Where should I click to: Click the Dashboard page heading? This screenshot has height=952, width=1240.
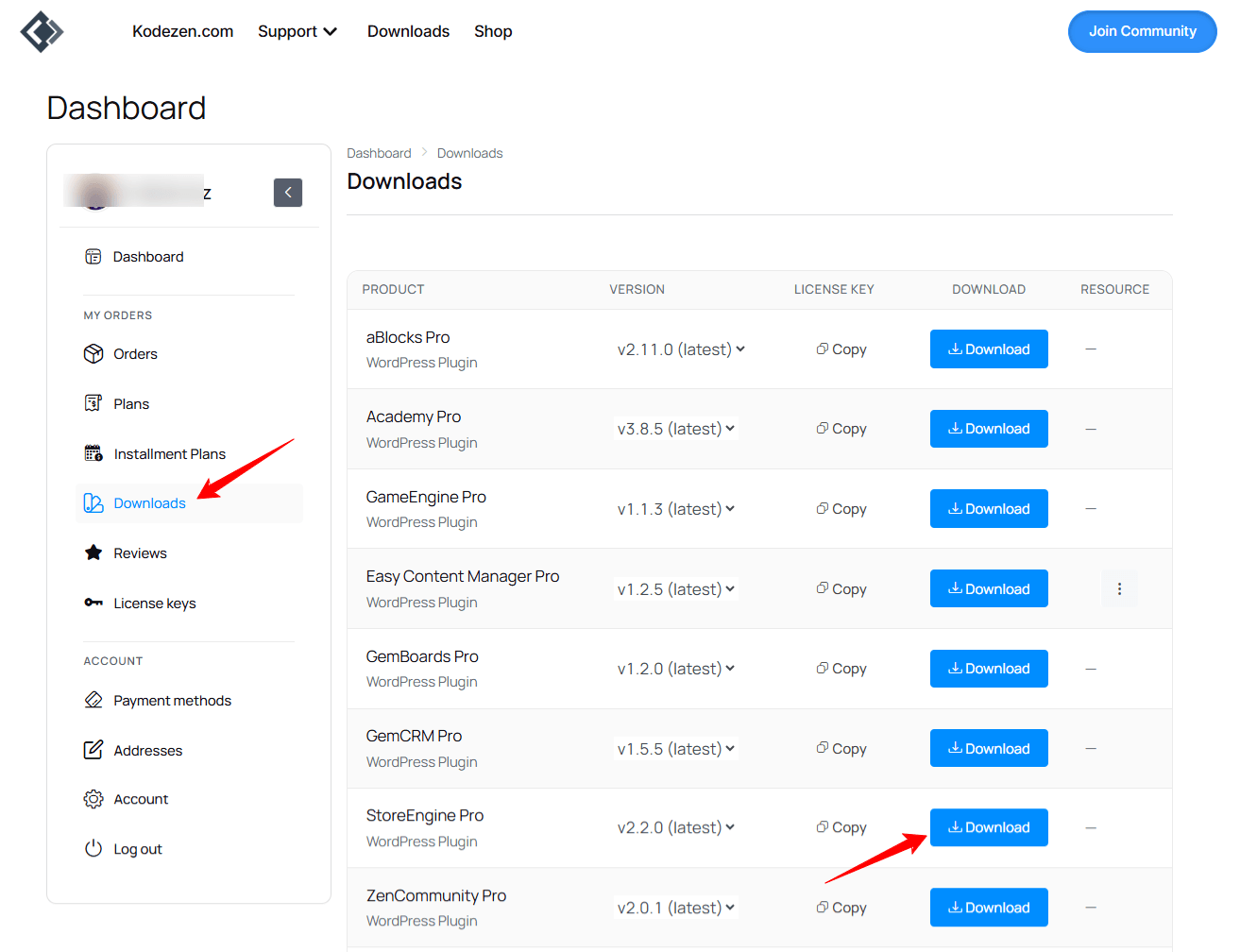127,108
